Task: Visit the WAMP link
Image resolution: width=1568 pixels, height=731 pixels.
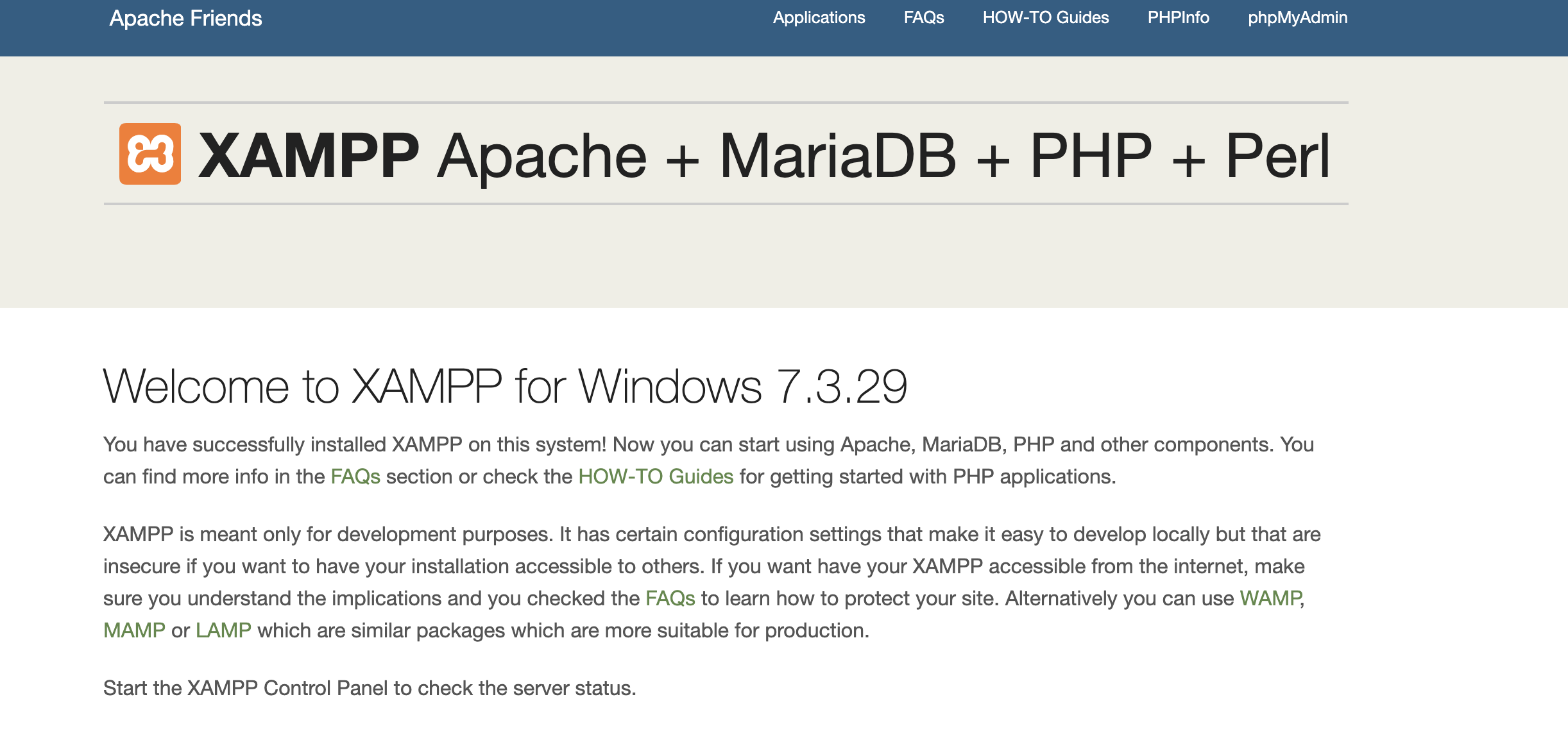Action: tap(1270, 598)
